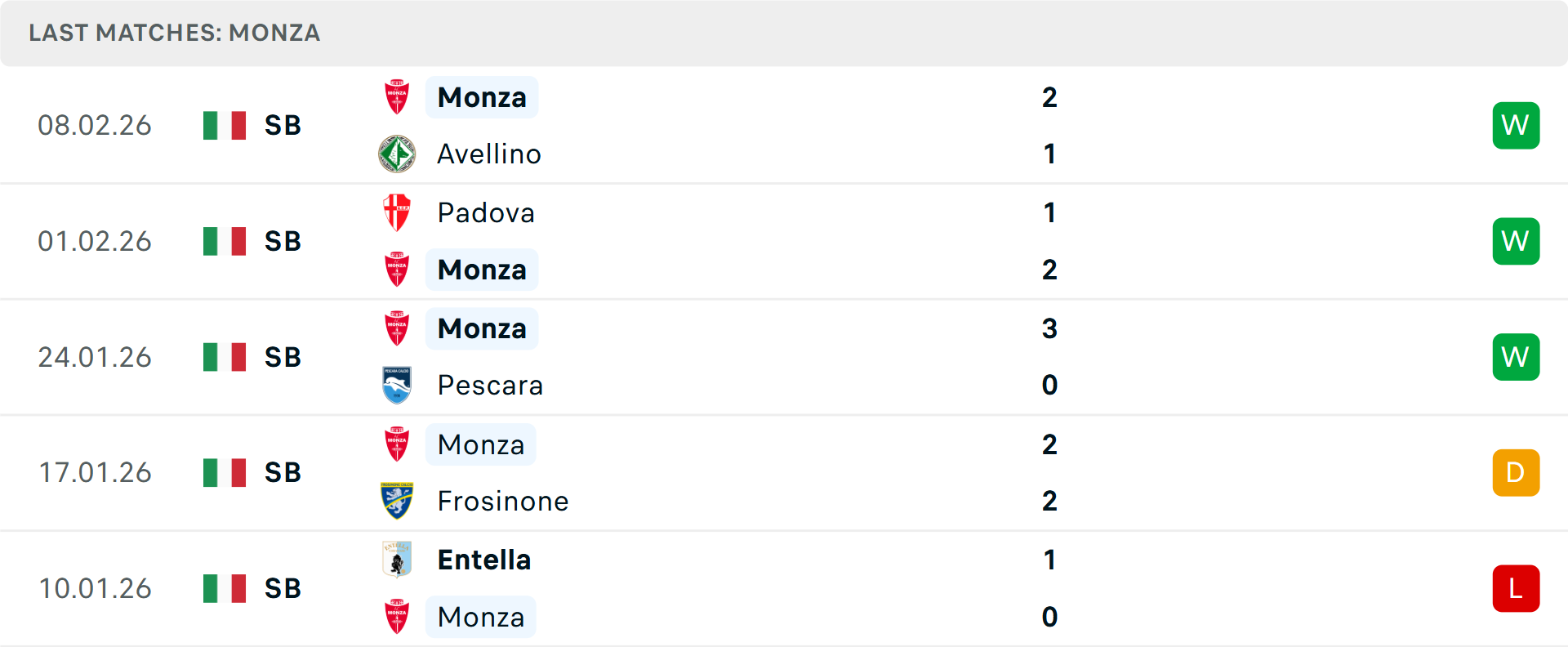The width and height of the screenshot is (1568, 647).
Task: Click Monza crest in the Avellino match
Action: (397, 97)
